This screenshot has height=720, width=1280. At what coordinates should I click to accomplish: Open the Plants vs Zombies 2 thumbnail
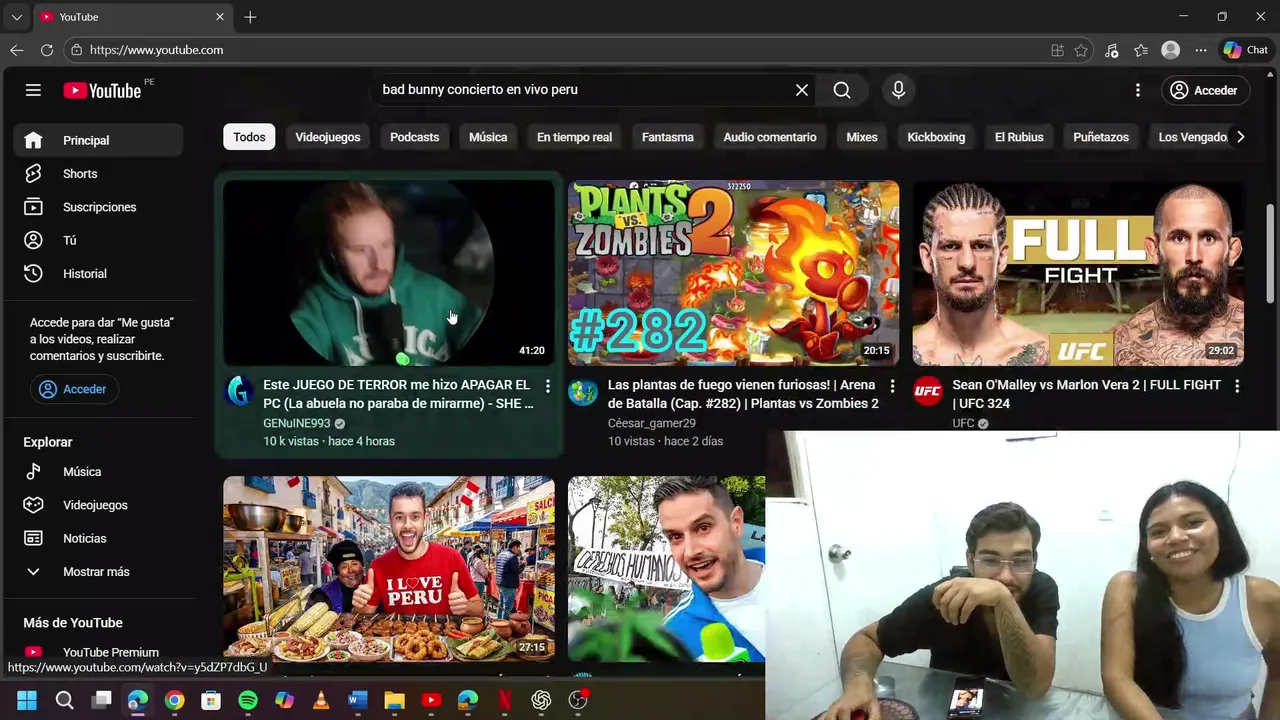pos(733,273)
